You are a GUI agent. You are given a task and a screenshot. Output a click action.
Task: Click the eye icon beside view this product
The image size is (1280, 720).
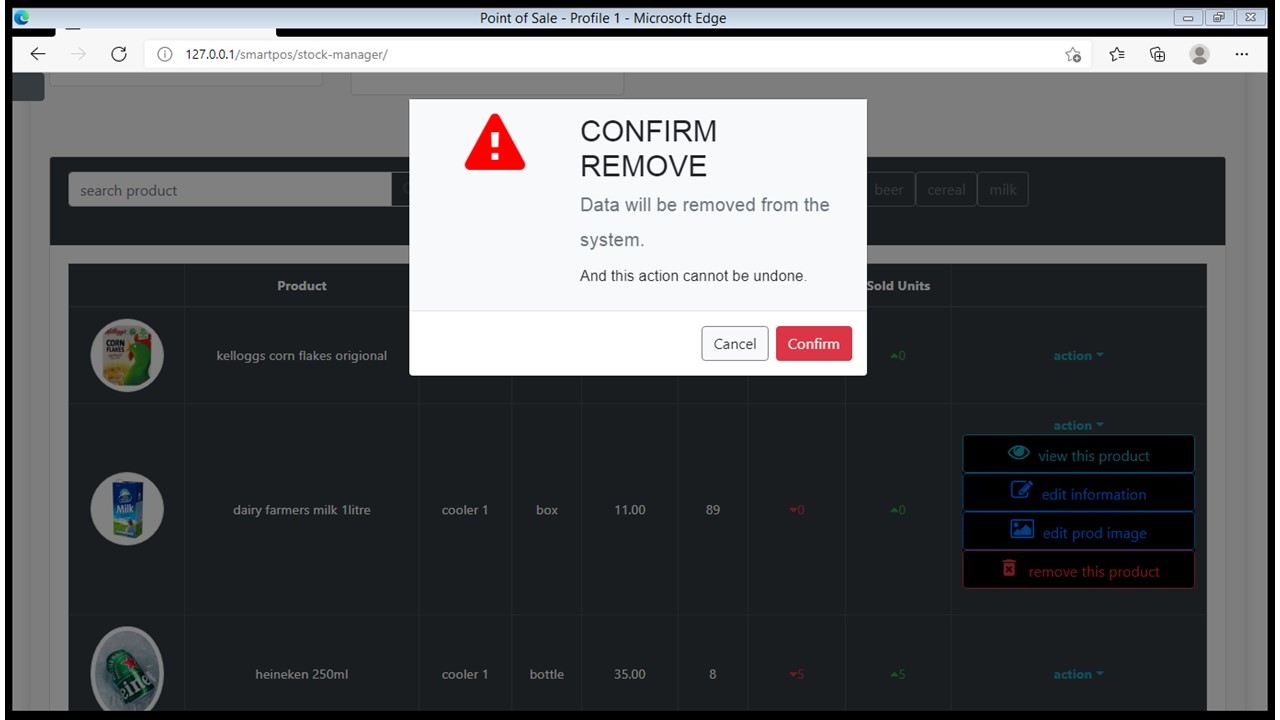pyautogui.click(x=1018, y=454)
